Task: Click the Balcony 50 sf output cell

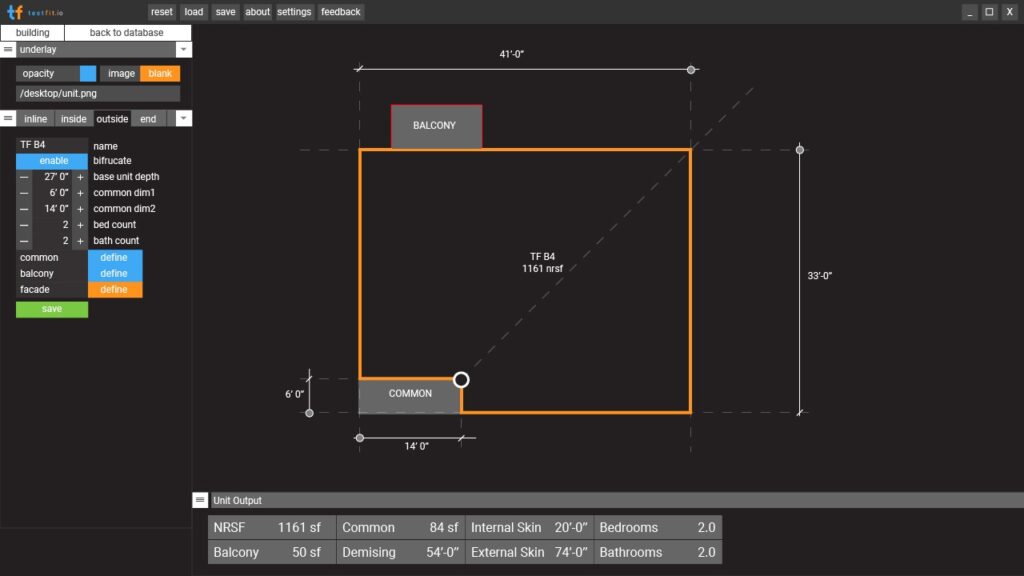Action: click(272, 552)
